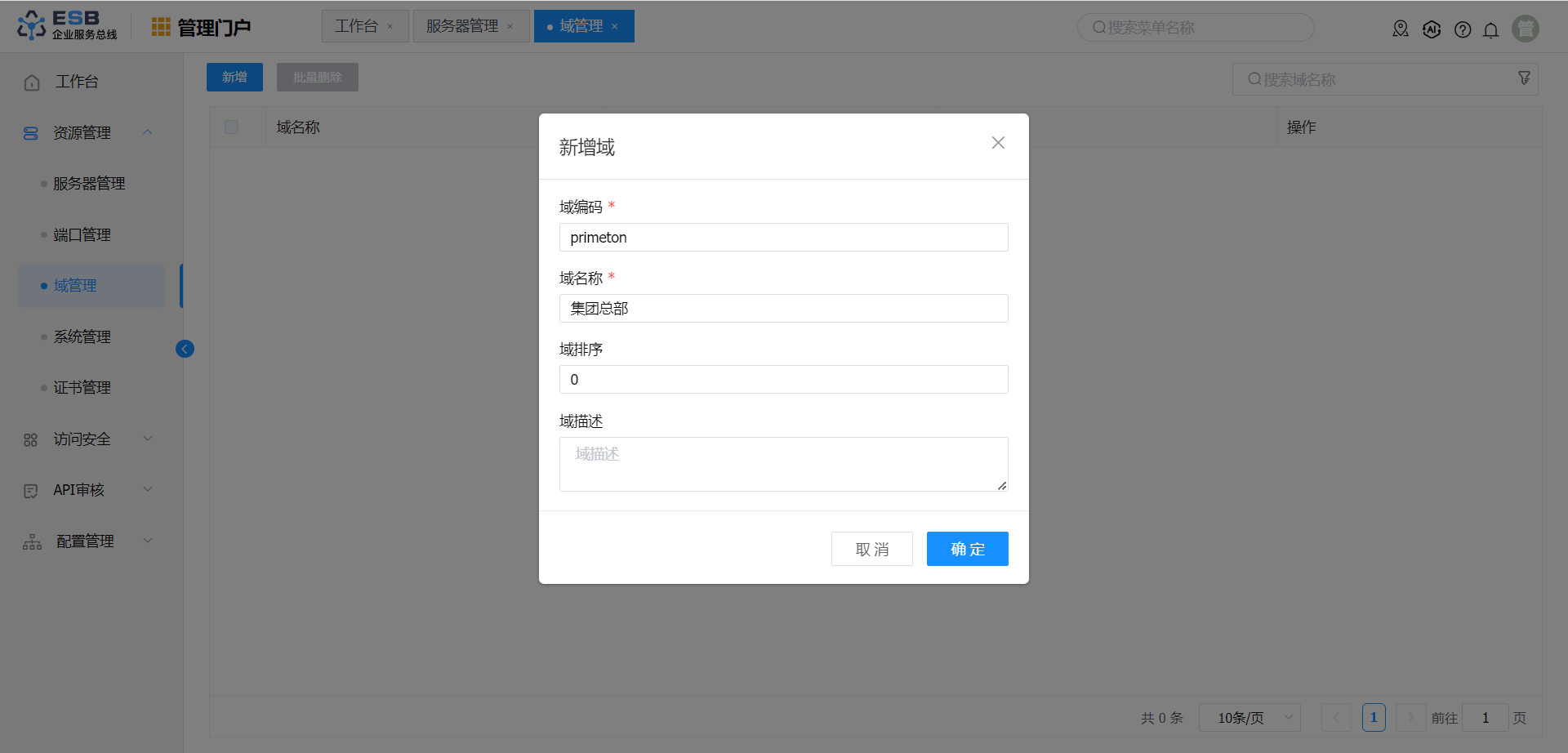Open the filter funnel icon

click(x=1524, y=78)
